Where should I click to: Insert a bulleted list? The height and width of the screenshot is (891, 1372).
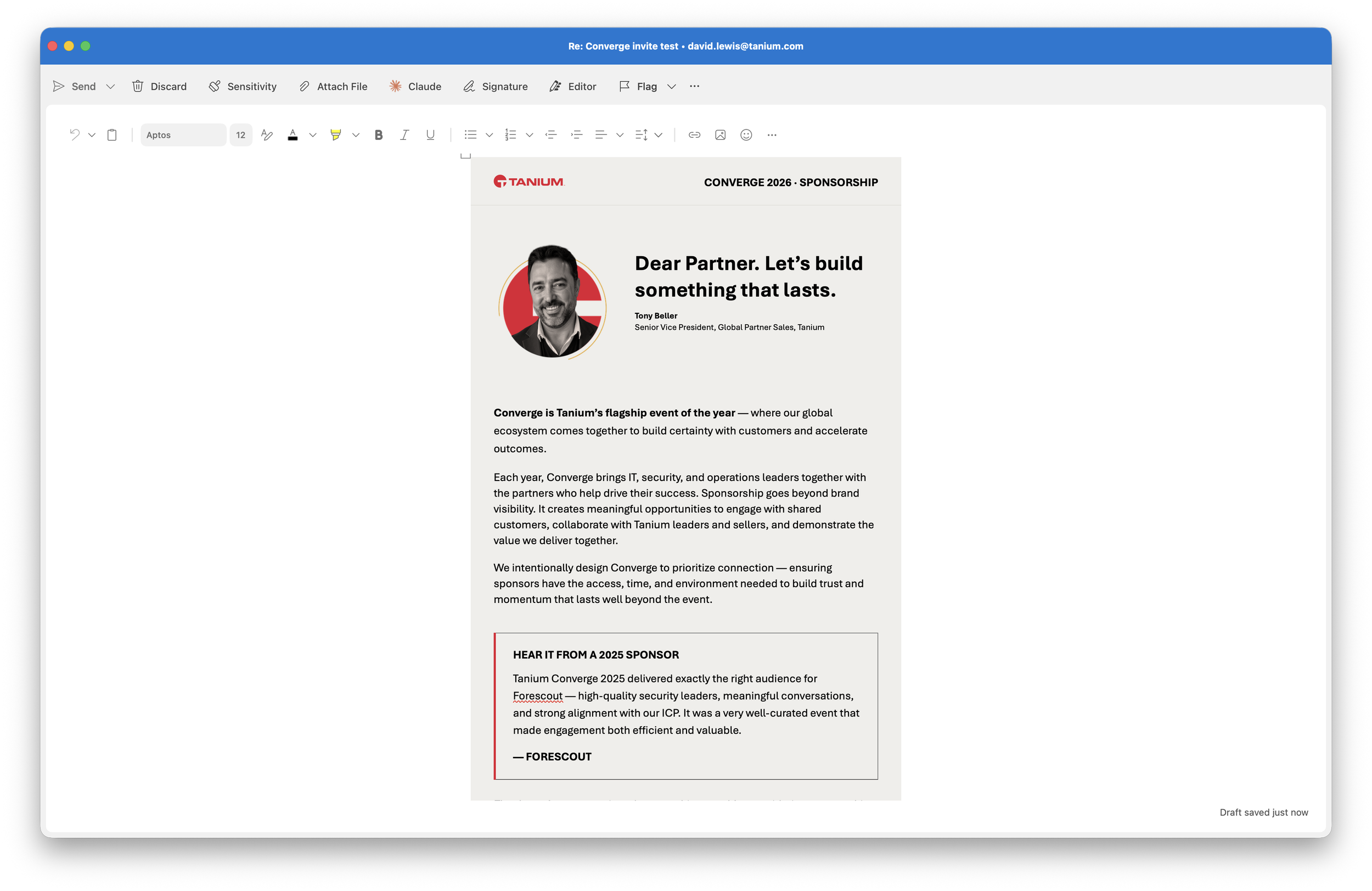[x=470, y=135]
